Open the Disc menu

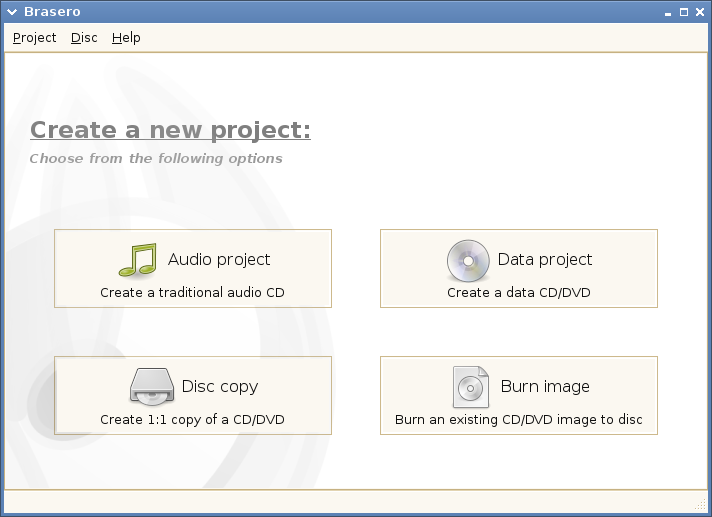[84, 38]
